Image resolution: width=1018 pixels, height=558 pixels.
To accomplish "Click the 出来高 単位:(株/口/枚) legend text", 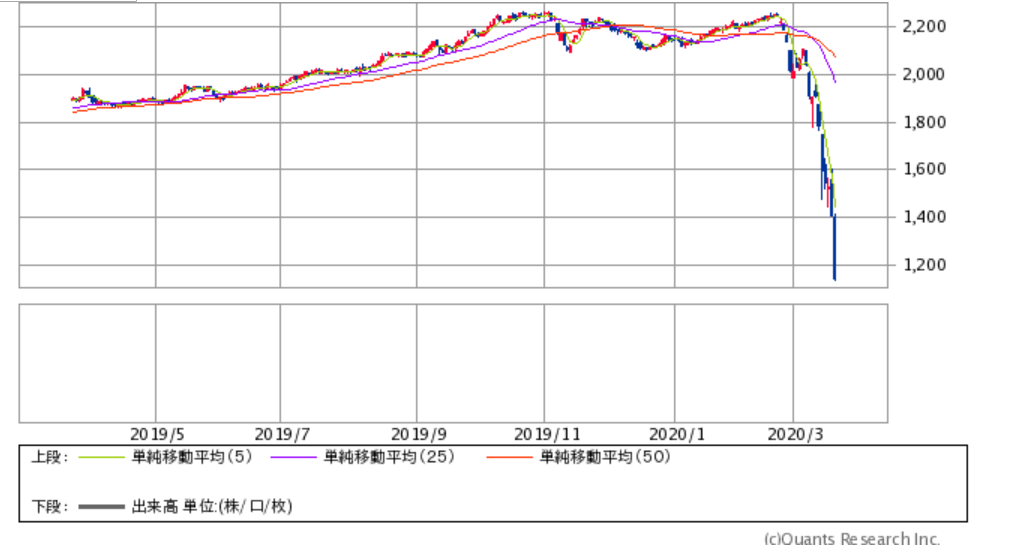I will [x=212, y=507].
